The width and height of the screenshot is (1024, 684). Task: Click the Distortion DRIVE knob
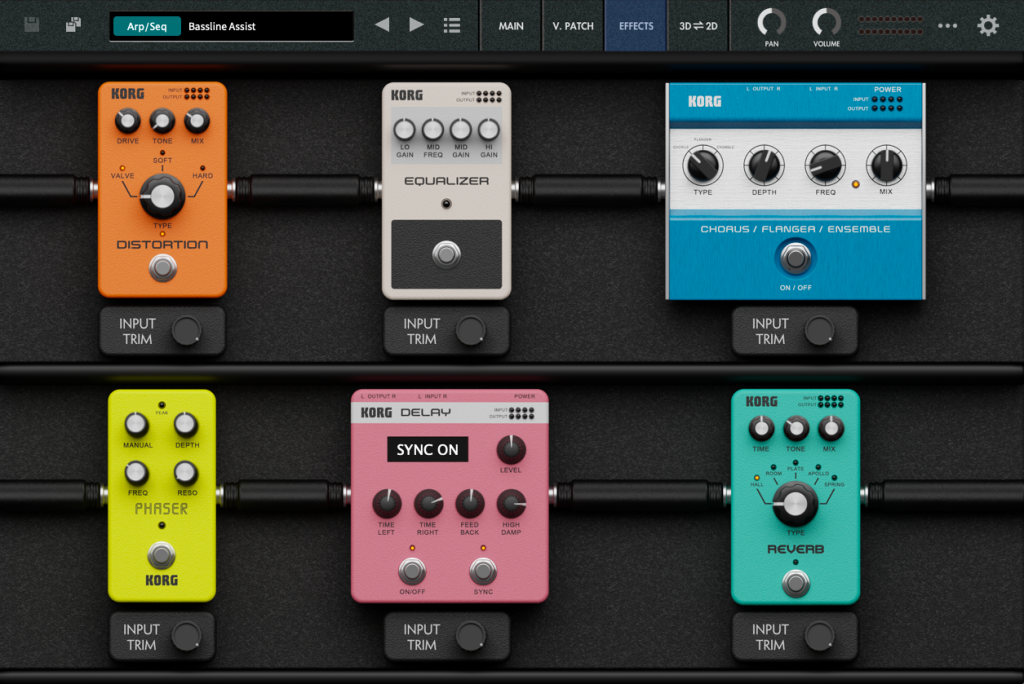pyautogui.click(x=127, y=121)
